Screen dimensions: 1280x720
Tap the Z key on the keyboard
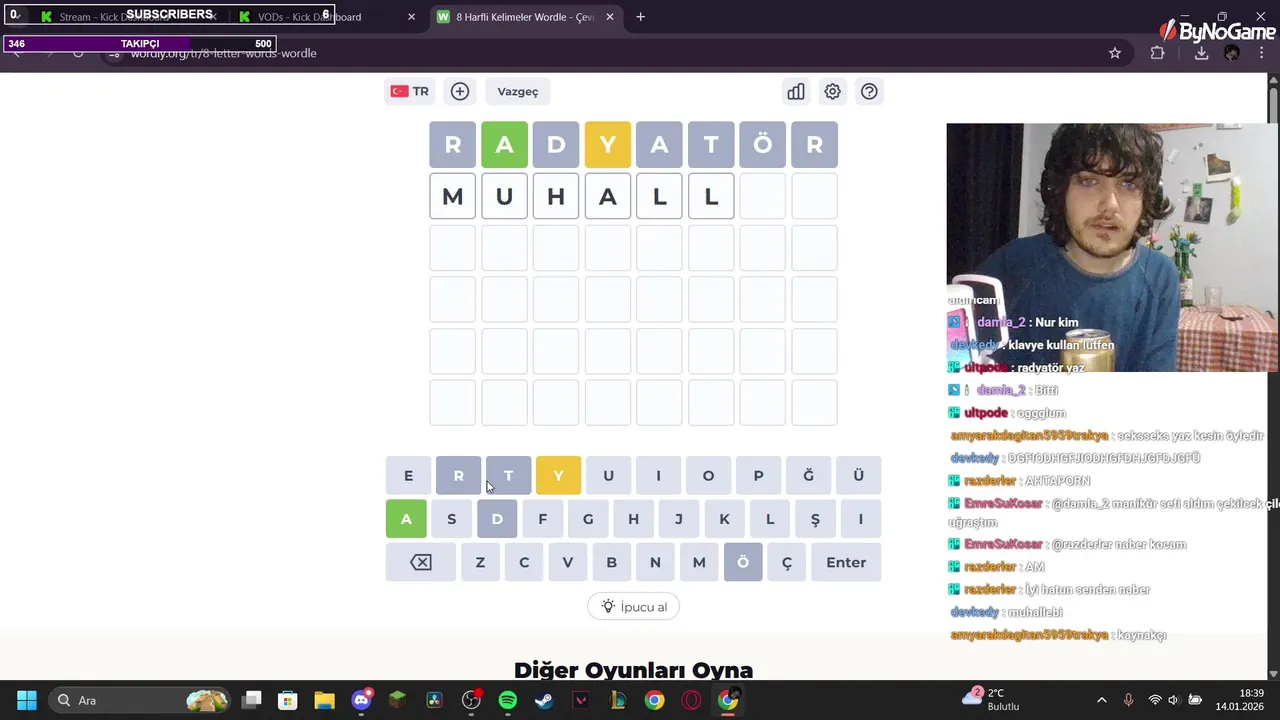(x=480, y=562)
